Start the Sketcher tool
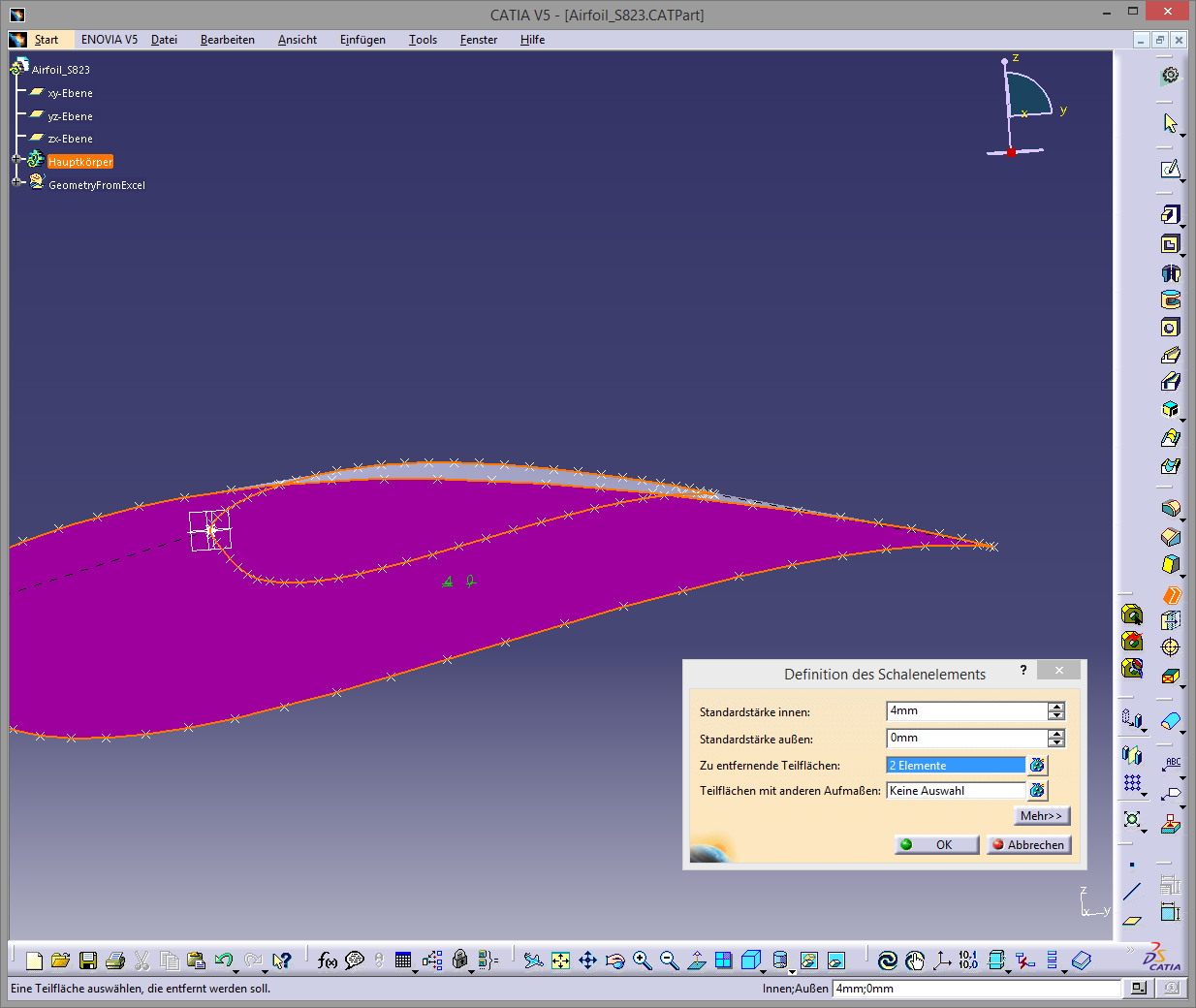 click(1170, 169)
